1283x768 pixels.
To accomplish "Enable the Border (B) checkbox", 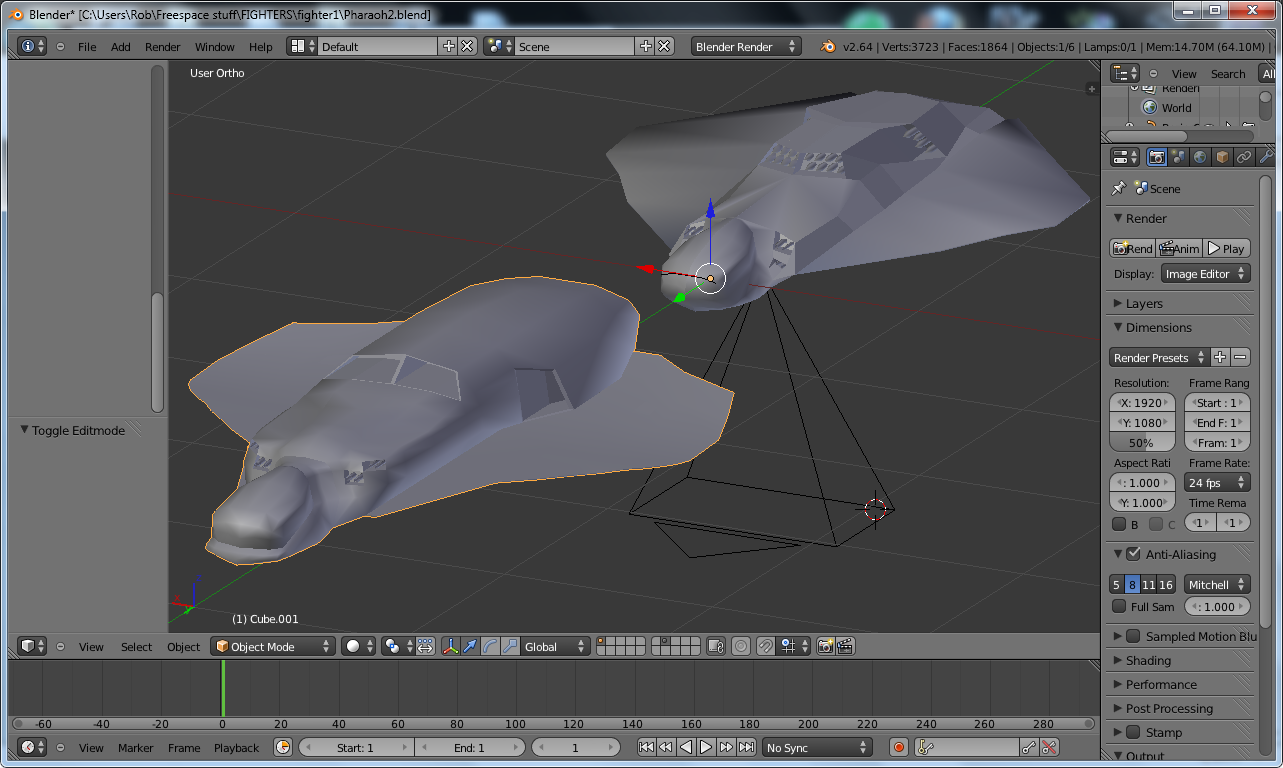I will tap(1119, 524).
